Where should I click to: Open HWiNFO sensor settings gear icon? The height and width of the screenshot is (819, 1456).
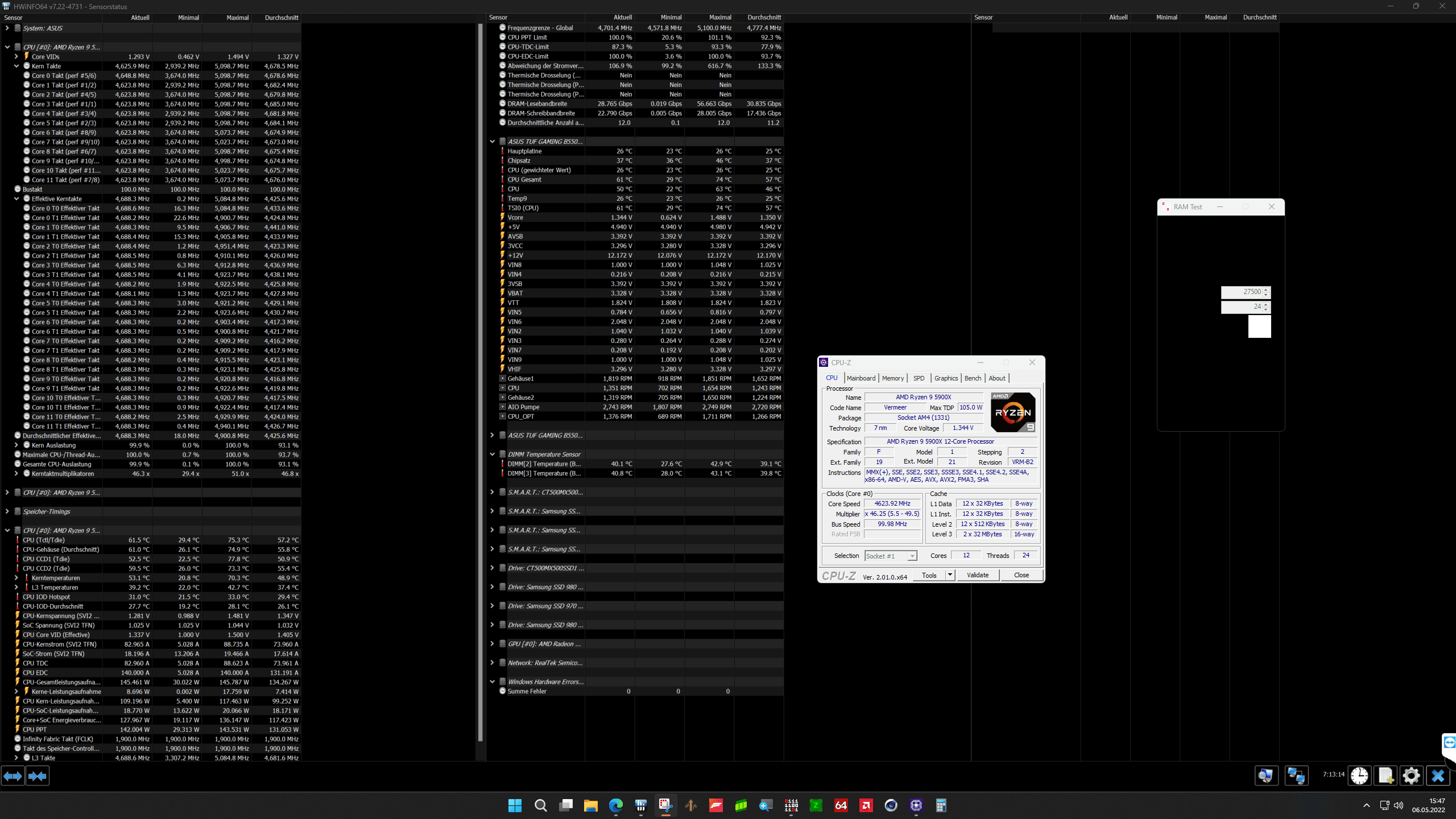(1412, 776)
